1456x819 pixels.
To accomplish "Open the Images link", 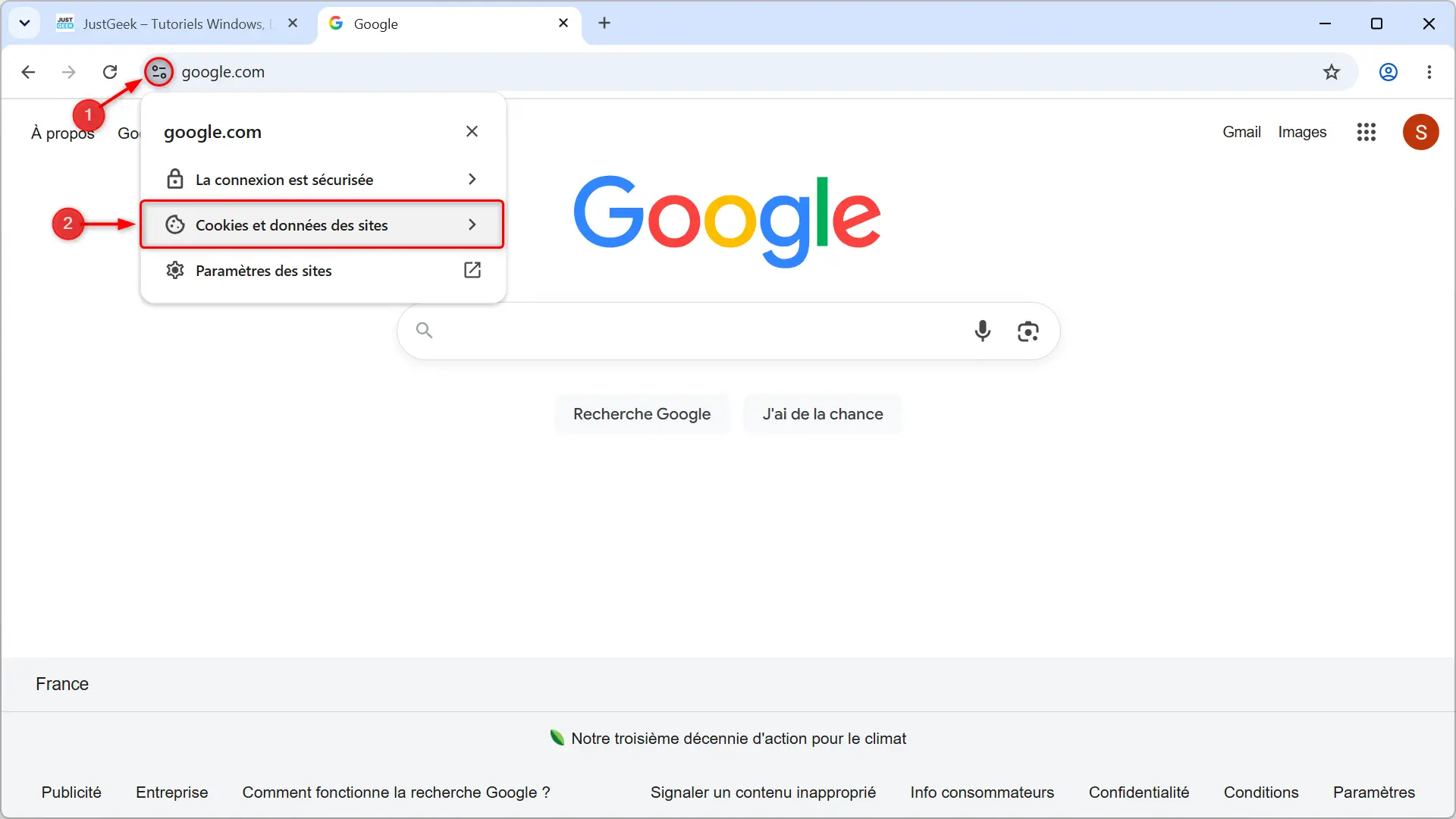I will tap(1302, 132).
